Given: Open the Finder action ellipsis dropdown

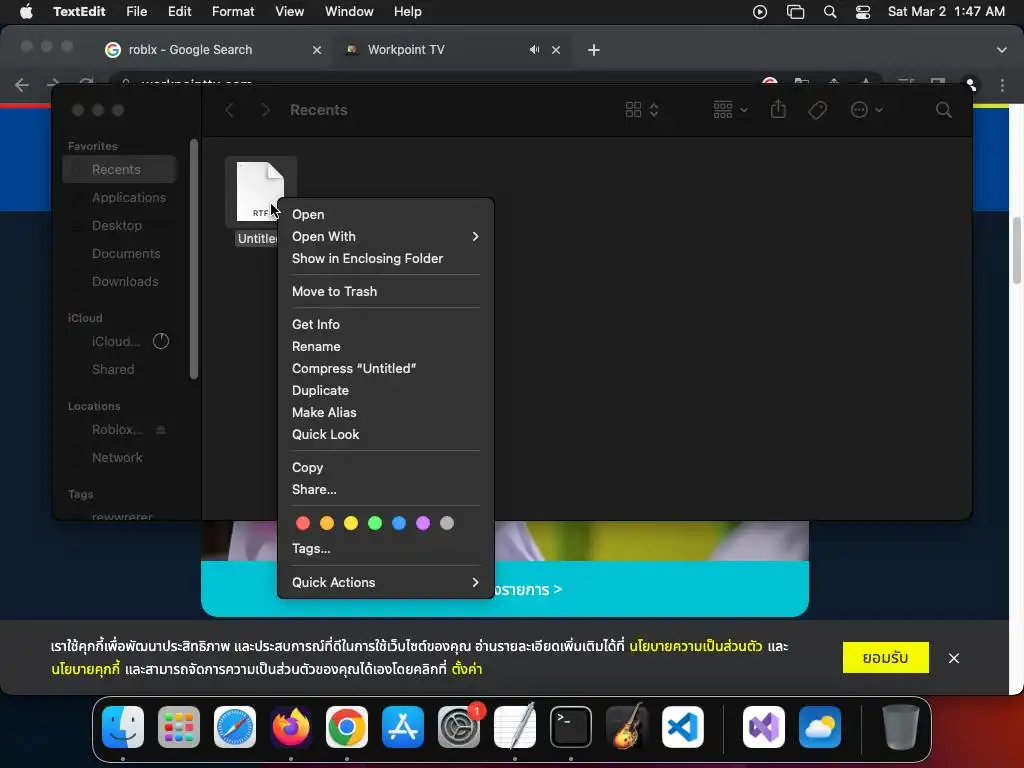Looking at the screenshot, I should tap(867, 110).
